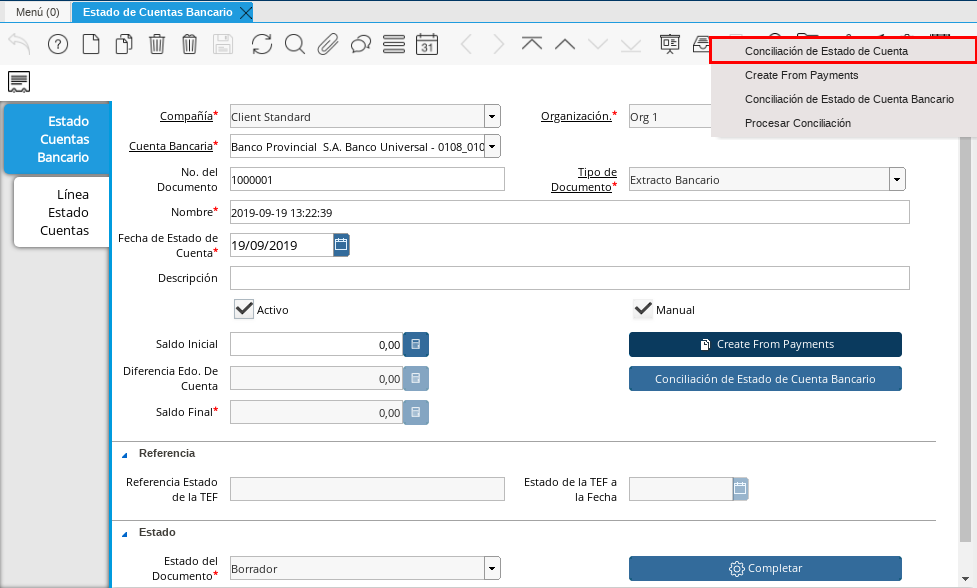
Task: Expand the Cuenta Bancaria dropdown
Action: click(x=492, y=146)
